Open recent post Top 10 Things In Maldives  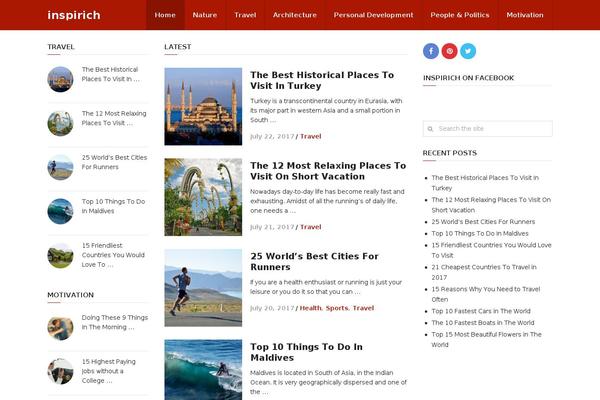pos(480,233)
